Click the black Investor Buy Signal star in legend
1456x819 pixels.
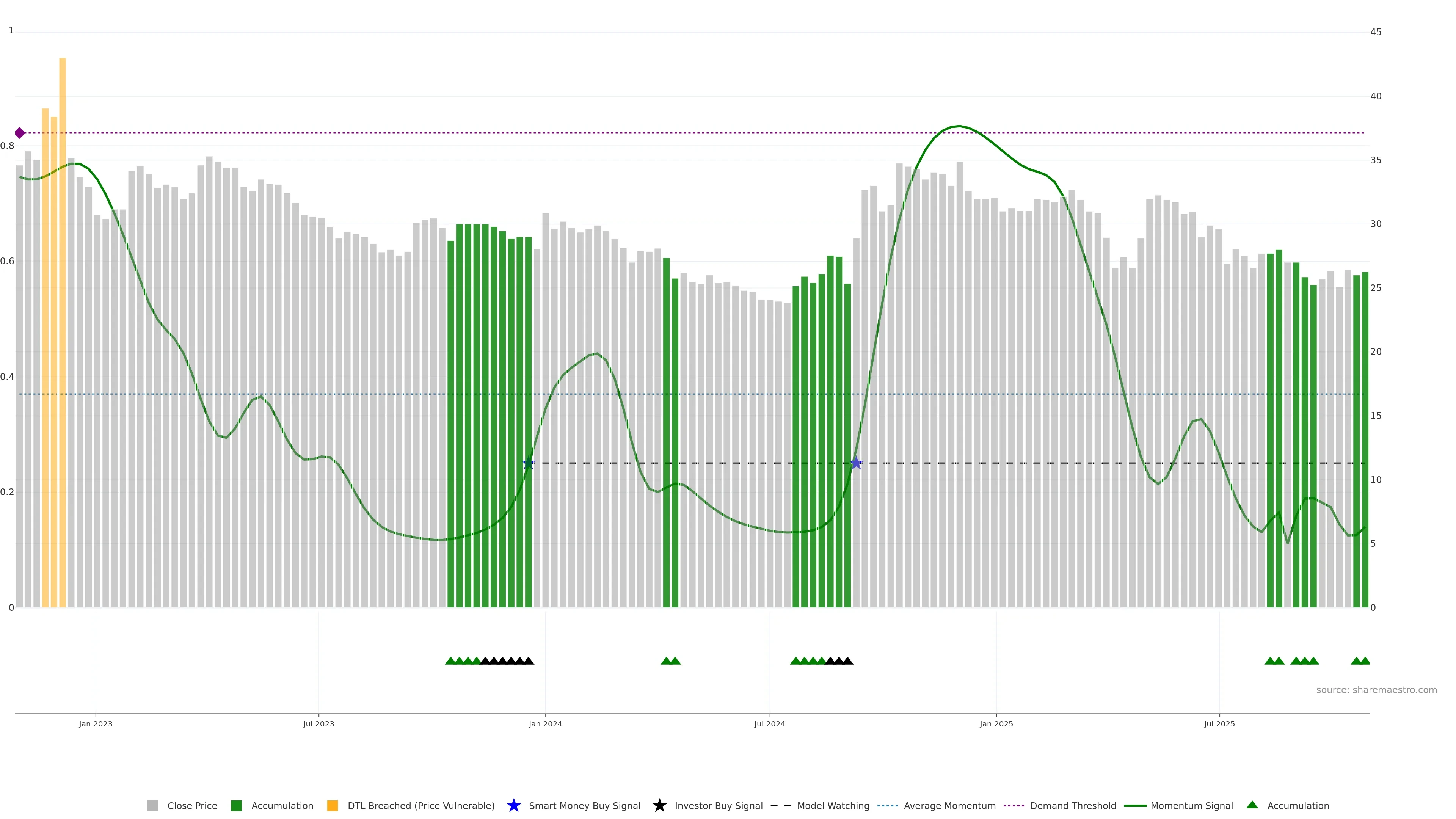point(659,805)
